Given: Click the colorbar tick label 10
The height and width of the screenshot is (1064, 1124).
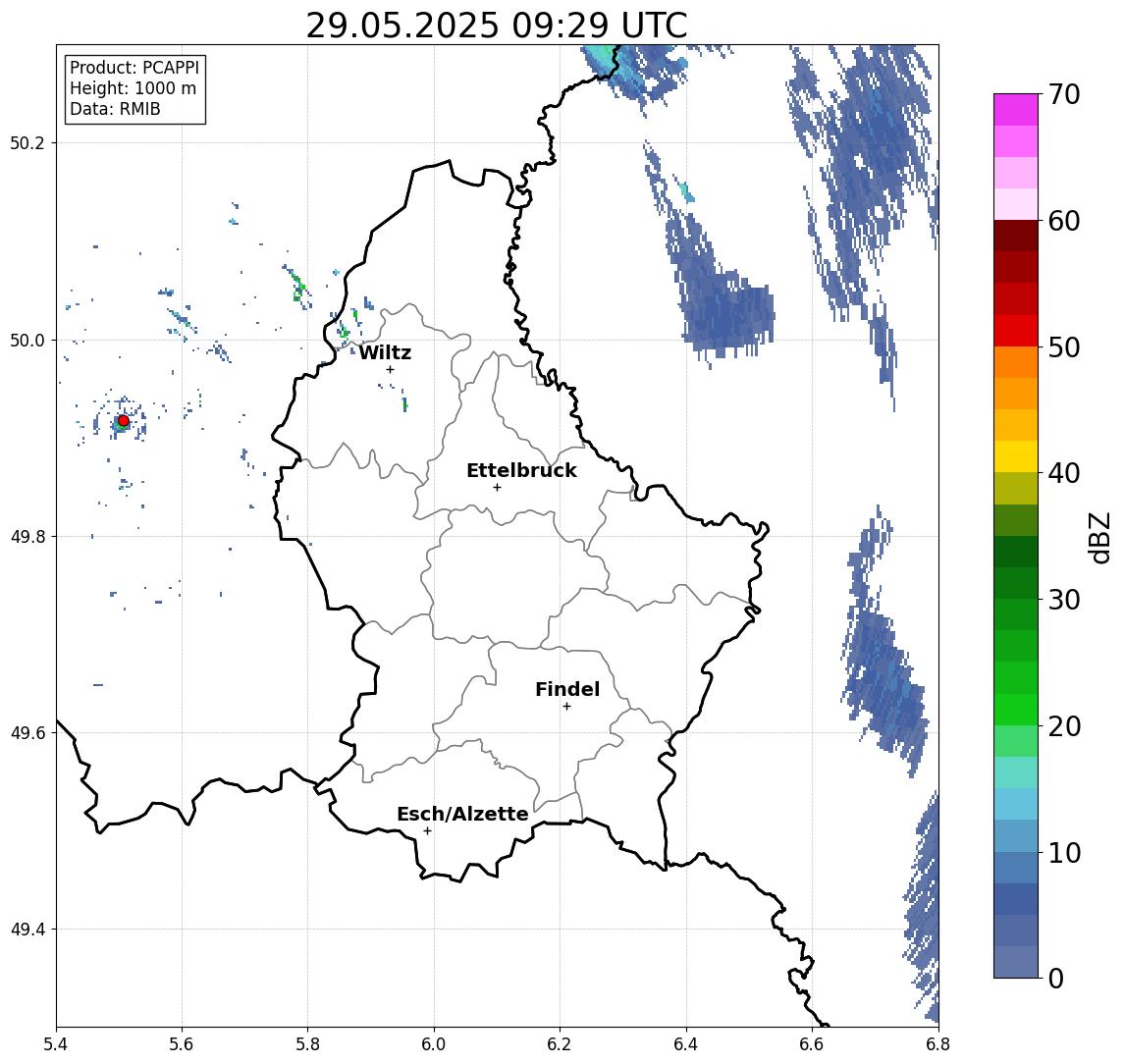Looking at the screenshot, I should pos(1064,853).
